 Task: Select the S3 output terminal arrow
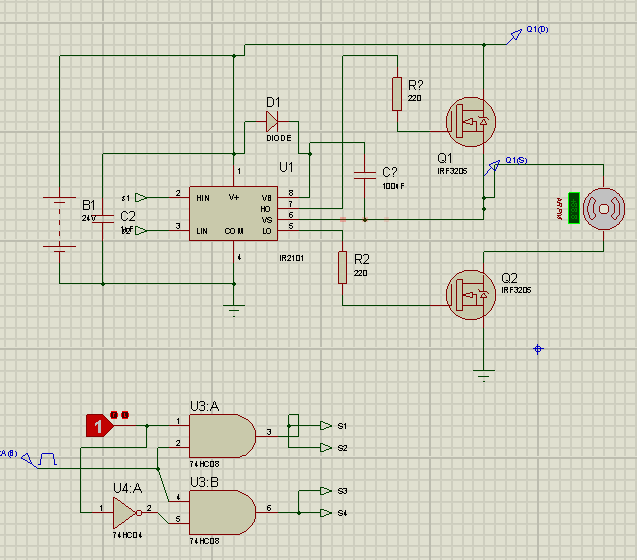tap(326, 491)
